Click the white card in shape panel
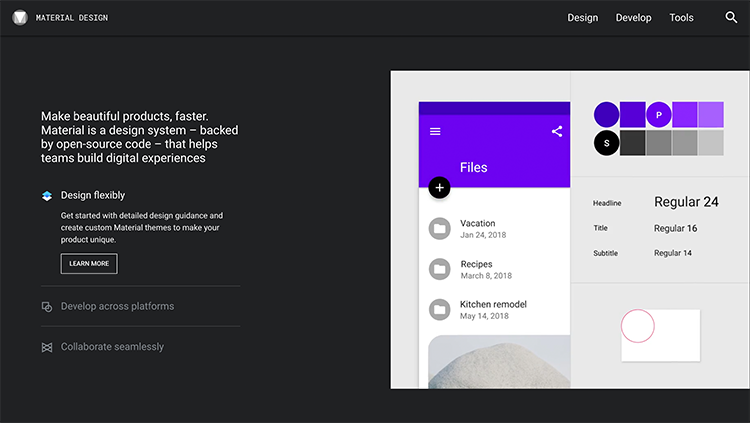The width and height of the screenshot is (750, 423). coord(661,335)
